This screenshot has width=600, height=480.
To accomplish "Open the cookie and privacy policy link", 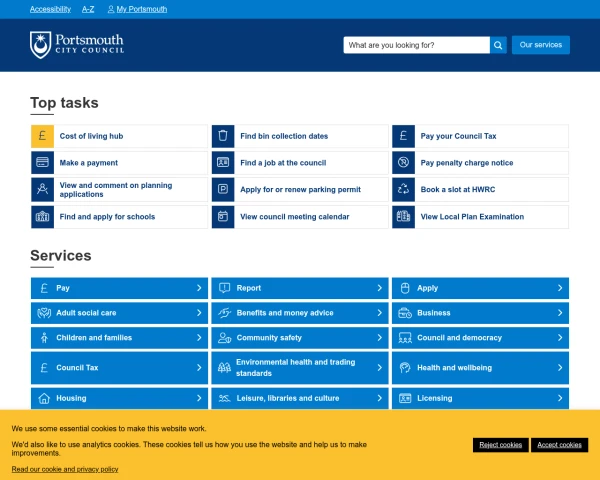I will coord(65,469).
